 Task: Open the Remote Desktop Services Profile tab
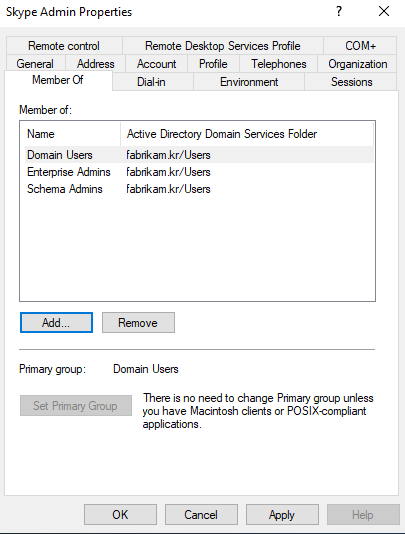(x=223, y=46)
